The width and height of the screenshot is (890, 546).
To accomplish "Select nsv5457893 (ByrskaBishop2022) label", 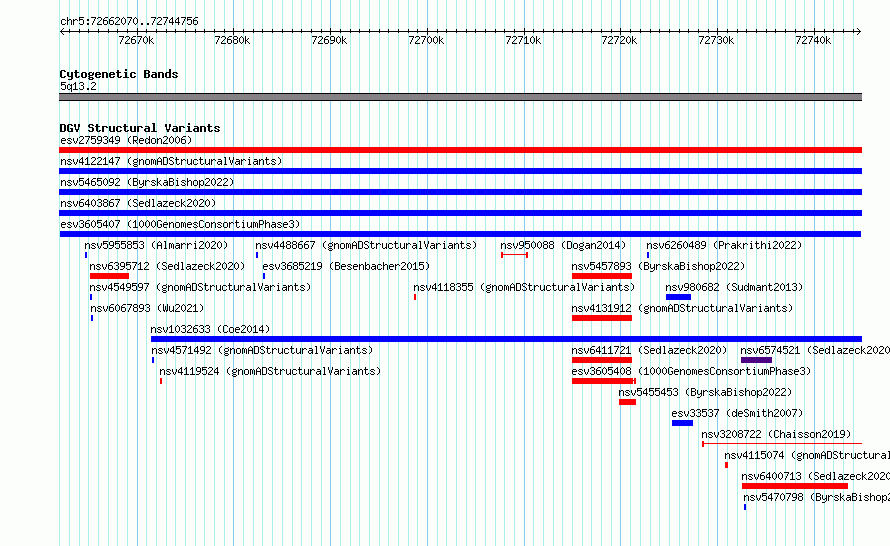I will (x=658, y=266).
